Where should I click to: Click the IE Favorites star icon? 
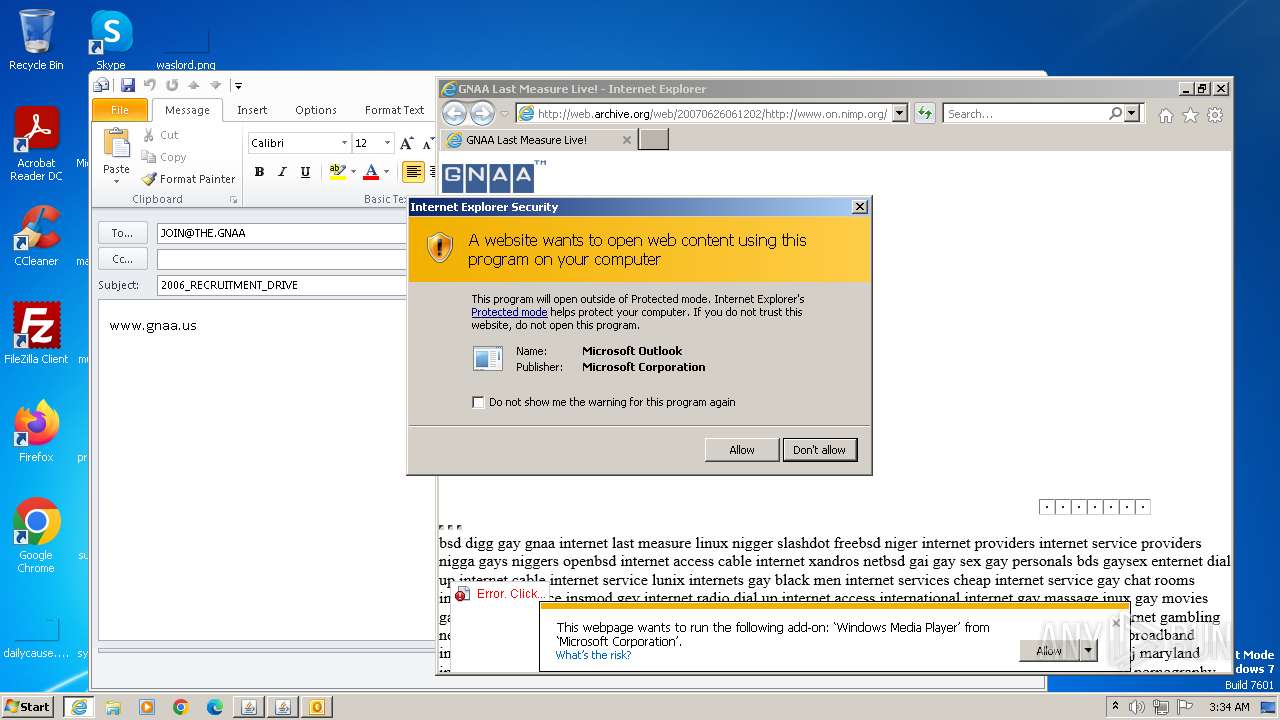[x=1190, y=115]
